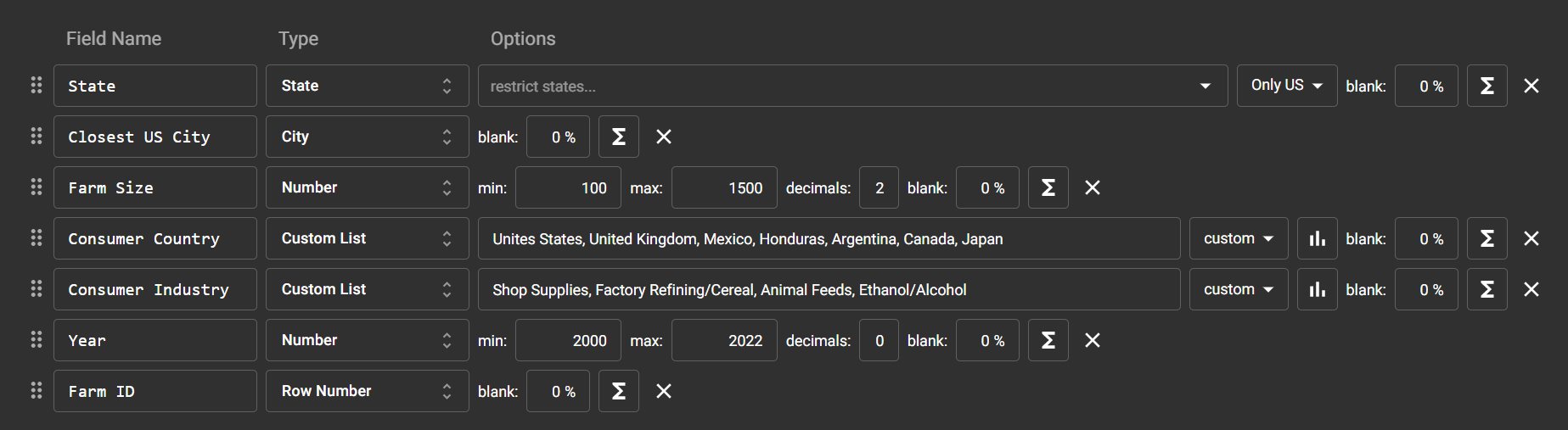This screenshot has width=1568, height=430.
Task: Expand the restrict states dropdown
Action: (1205, 86)
